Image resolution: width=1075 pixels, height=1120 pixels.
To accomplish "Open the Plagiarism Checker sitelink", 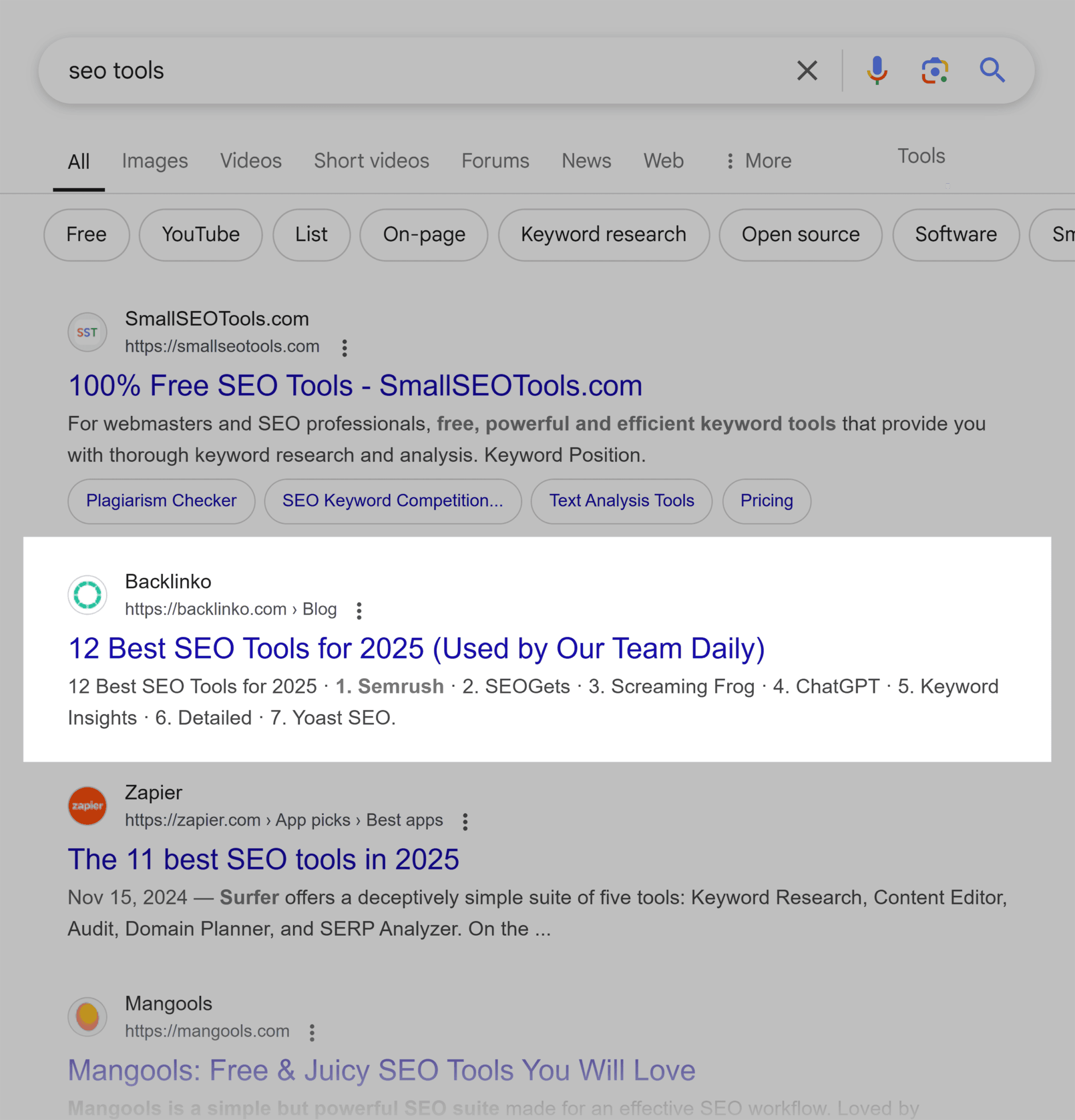I will (161, 501).
